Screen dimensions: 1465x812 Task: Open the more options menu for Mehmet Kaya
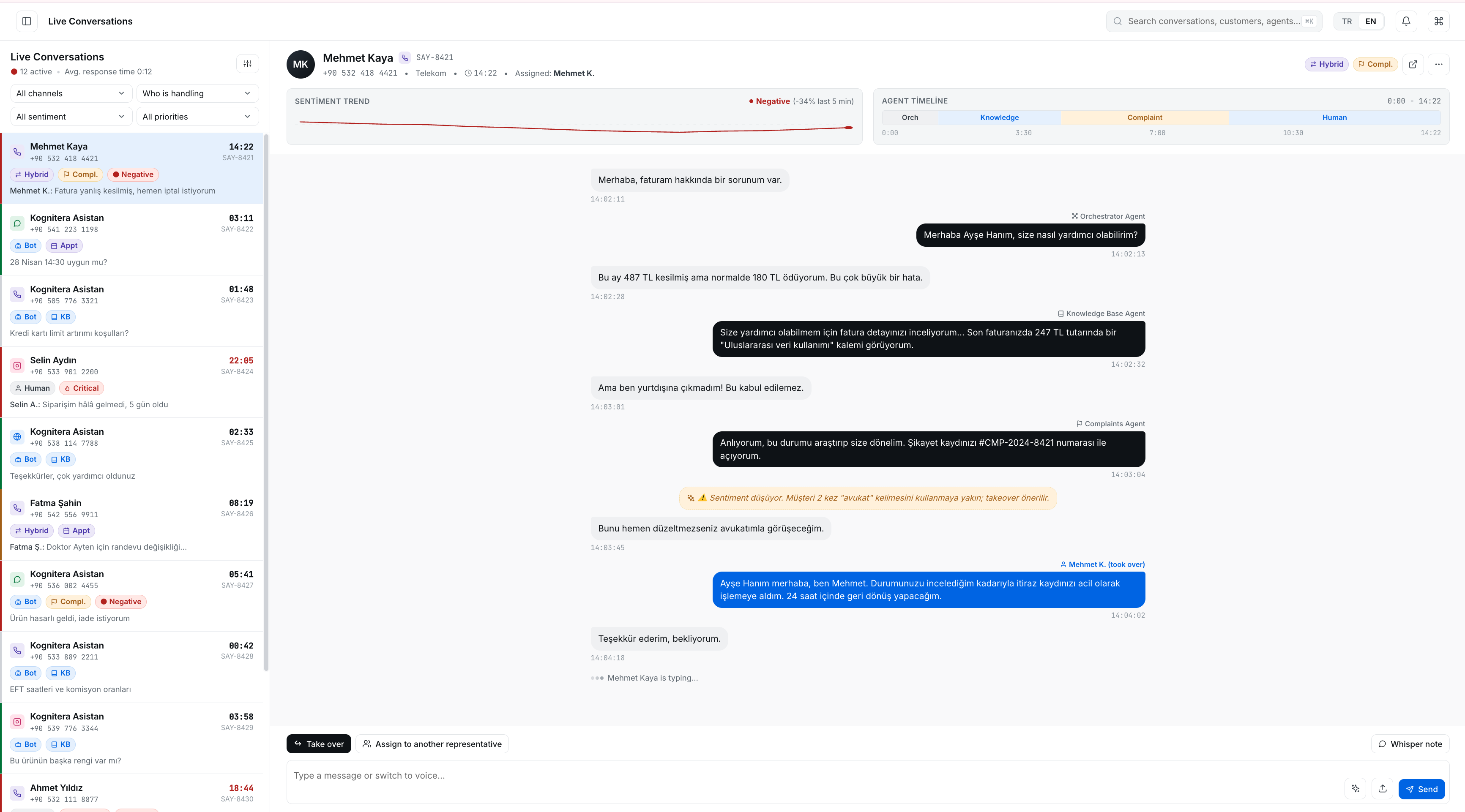[x=1438, y=64]
